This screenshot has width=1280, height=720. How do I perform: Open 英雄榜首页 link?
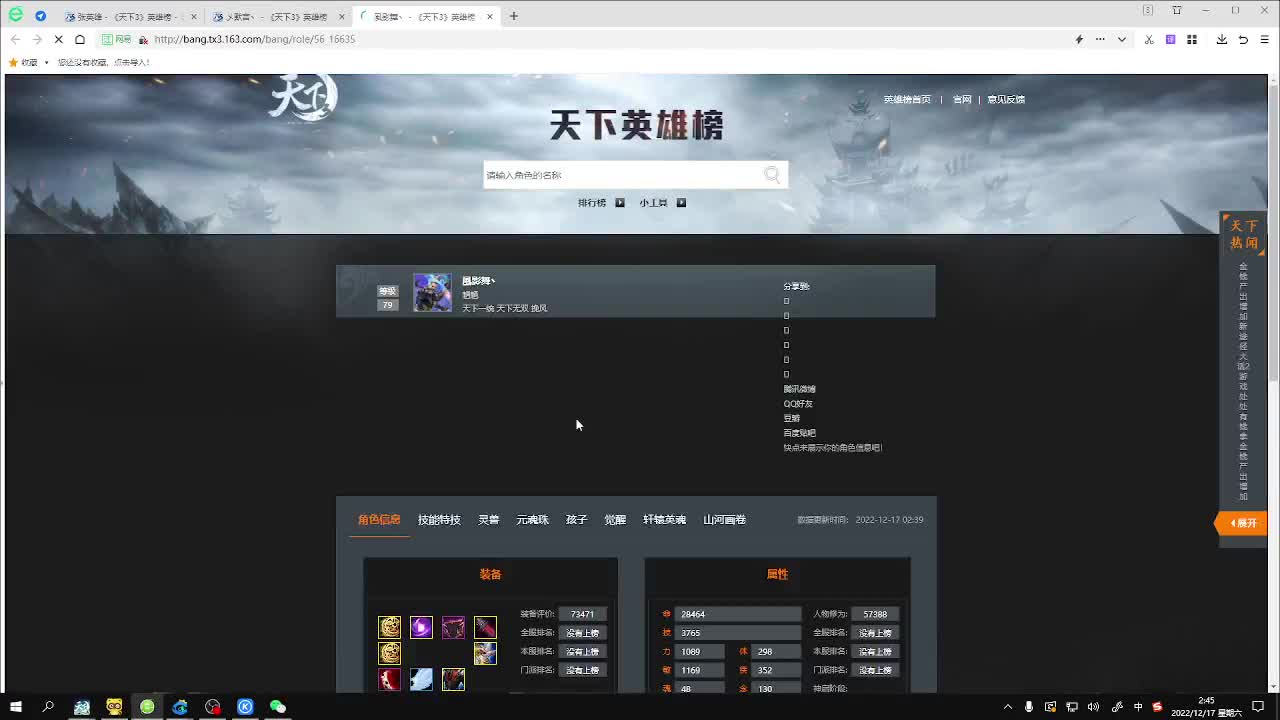(907, 100)
